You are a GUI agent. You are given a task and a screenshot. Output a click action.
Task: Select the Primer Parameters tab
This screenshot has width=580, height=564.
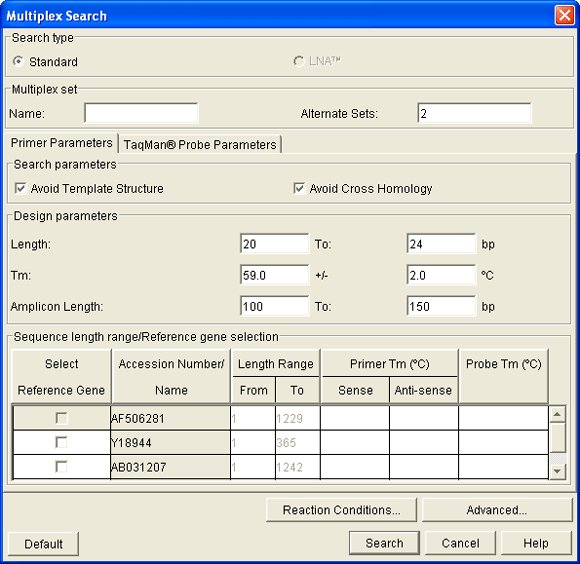coord(61,143)
